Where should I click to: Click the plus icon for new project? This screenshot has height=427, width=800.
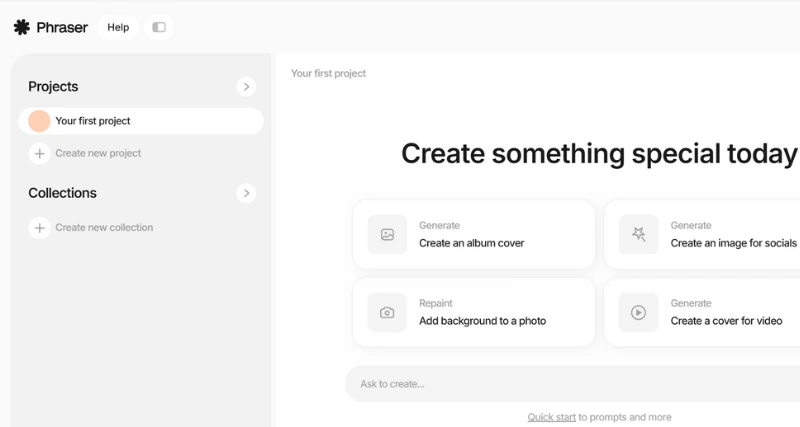pos(39,154)
